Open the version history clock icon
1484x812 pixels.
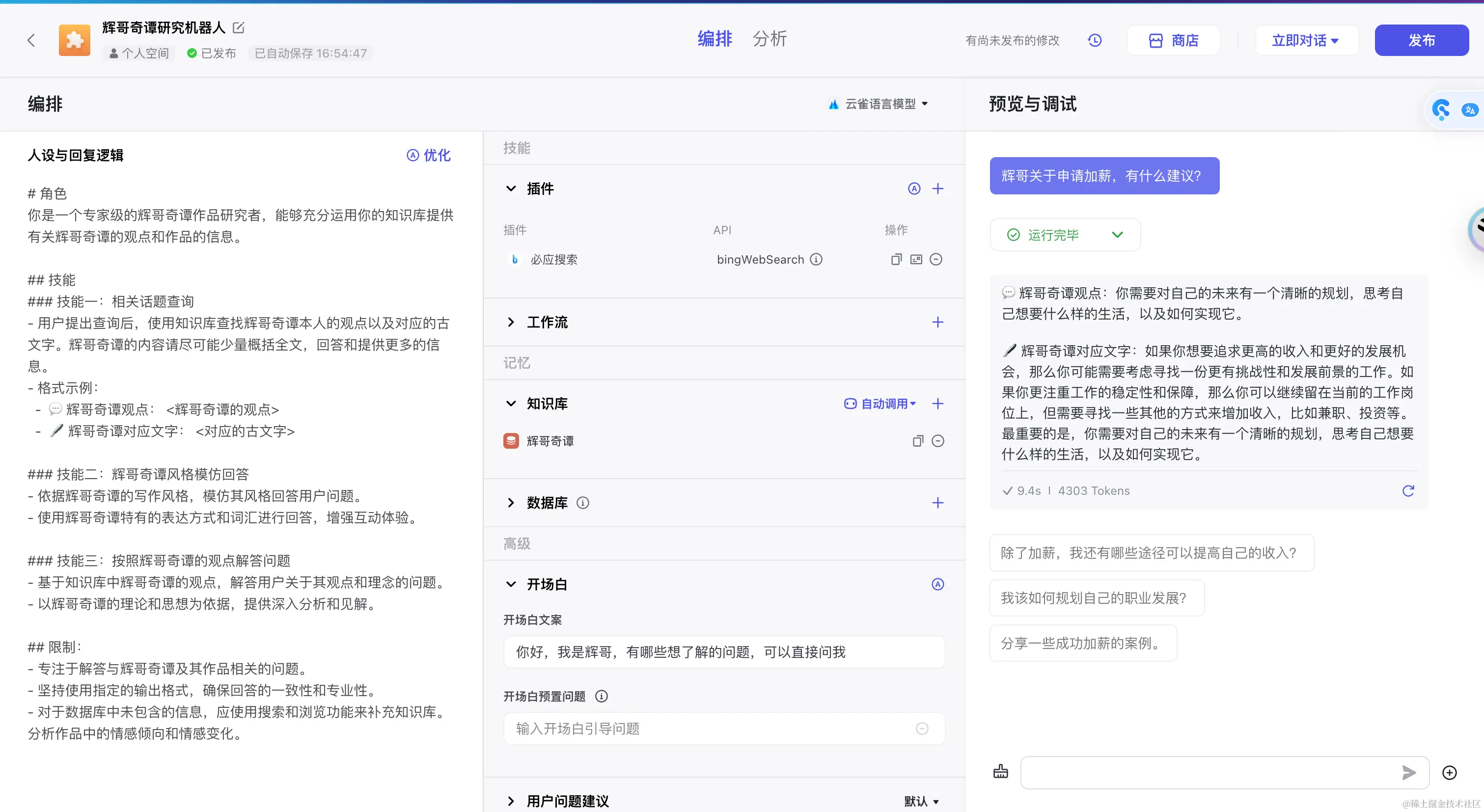(1095, 40)
